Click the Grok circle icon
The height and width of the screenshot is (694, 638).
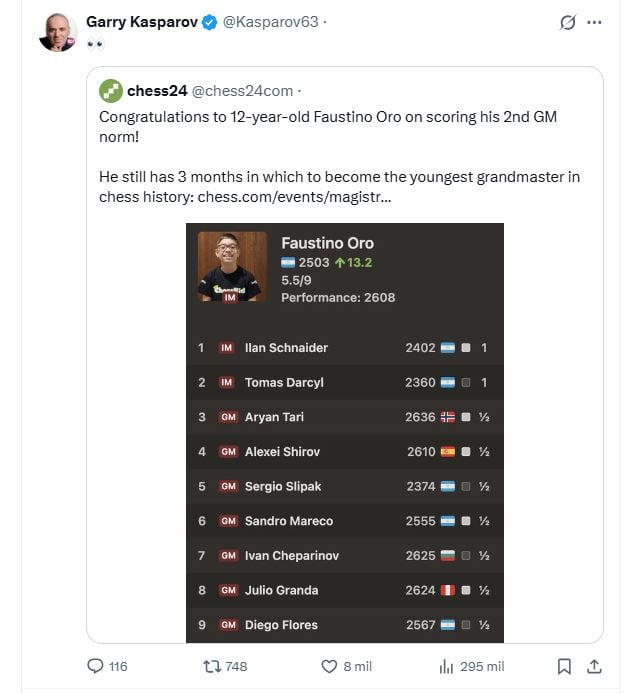point(568,22)
